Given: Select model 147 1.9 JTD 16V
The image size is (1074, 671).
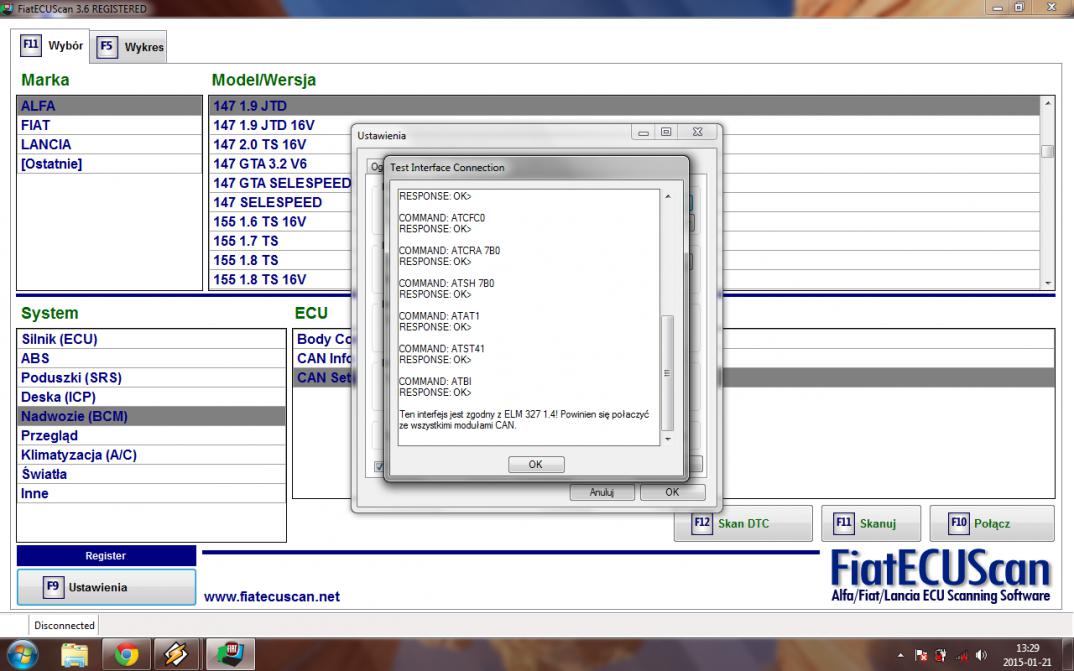Looking at the screenshot, I should [279, 125].
